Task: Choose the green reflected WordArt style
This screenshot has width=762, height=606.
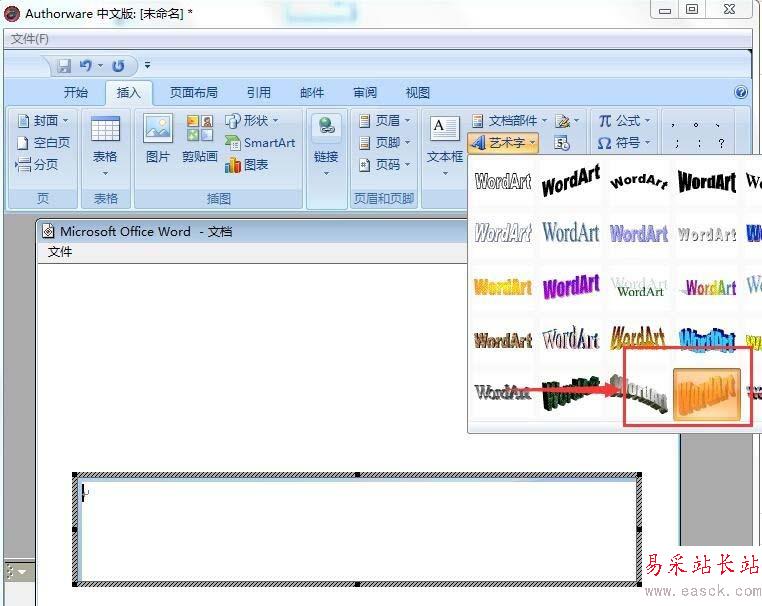Action: point(639,287)
